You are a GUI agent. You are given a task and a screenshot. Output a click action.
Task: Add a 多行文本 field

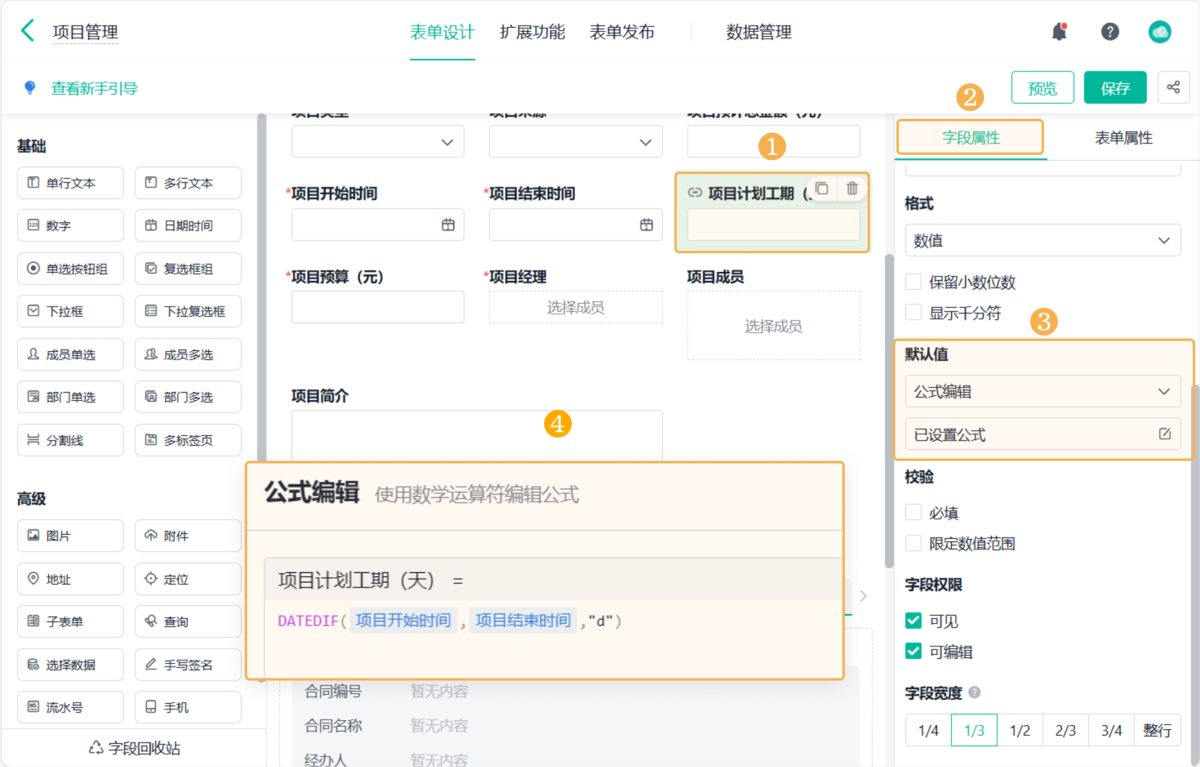click(x=188, y=183)
